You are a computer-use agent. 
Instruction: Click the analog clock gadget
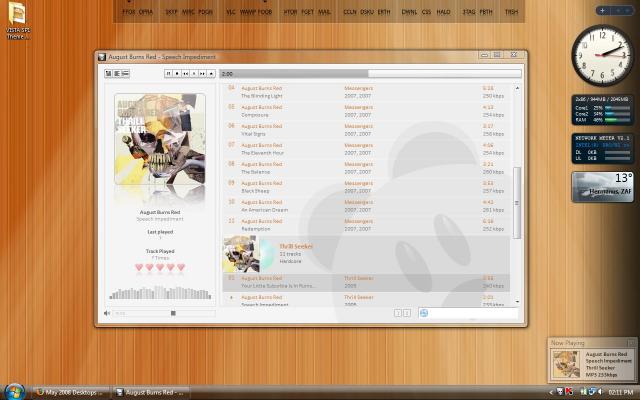[602, 55]
